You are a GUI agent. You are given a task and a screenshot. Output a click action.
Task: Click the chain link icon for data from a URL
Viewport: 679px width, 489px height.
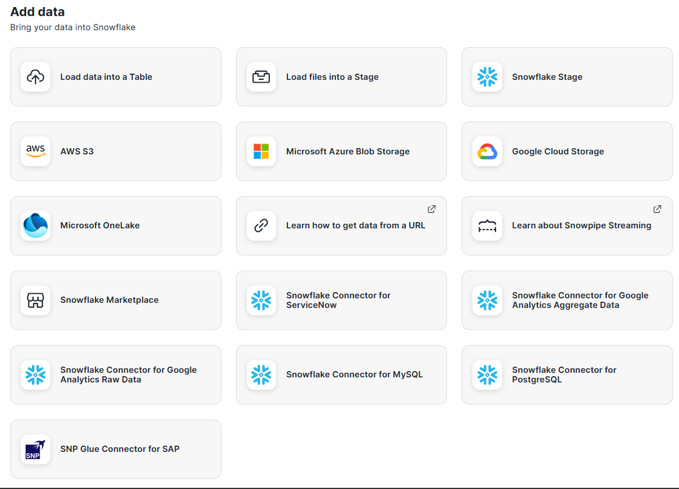pos(261,226)
